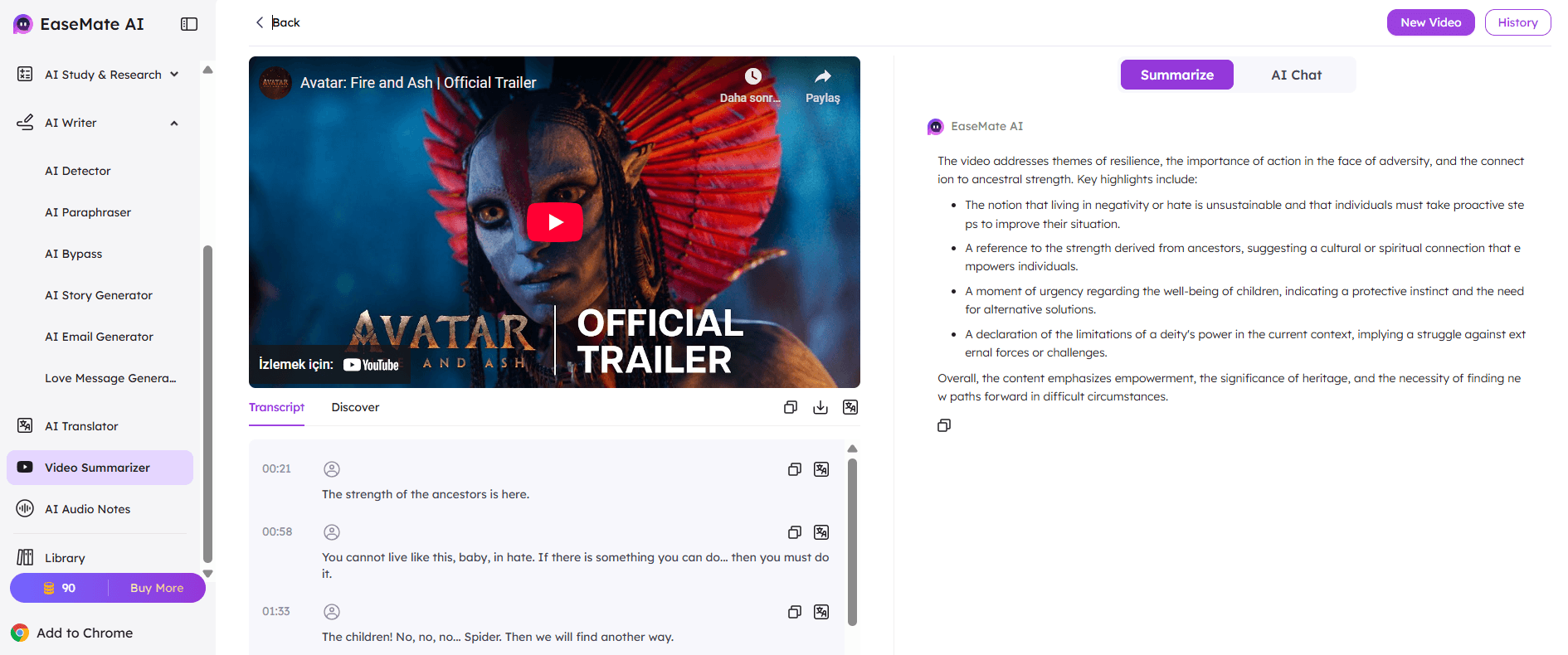The height and width of the screenshot is (655, 1568).
Task: Switch to AI Chat tab
Action: 1296,75
